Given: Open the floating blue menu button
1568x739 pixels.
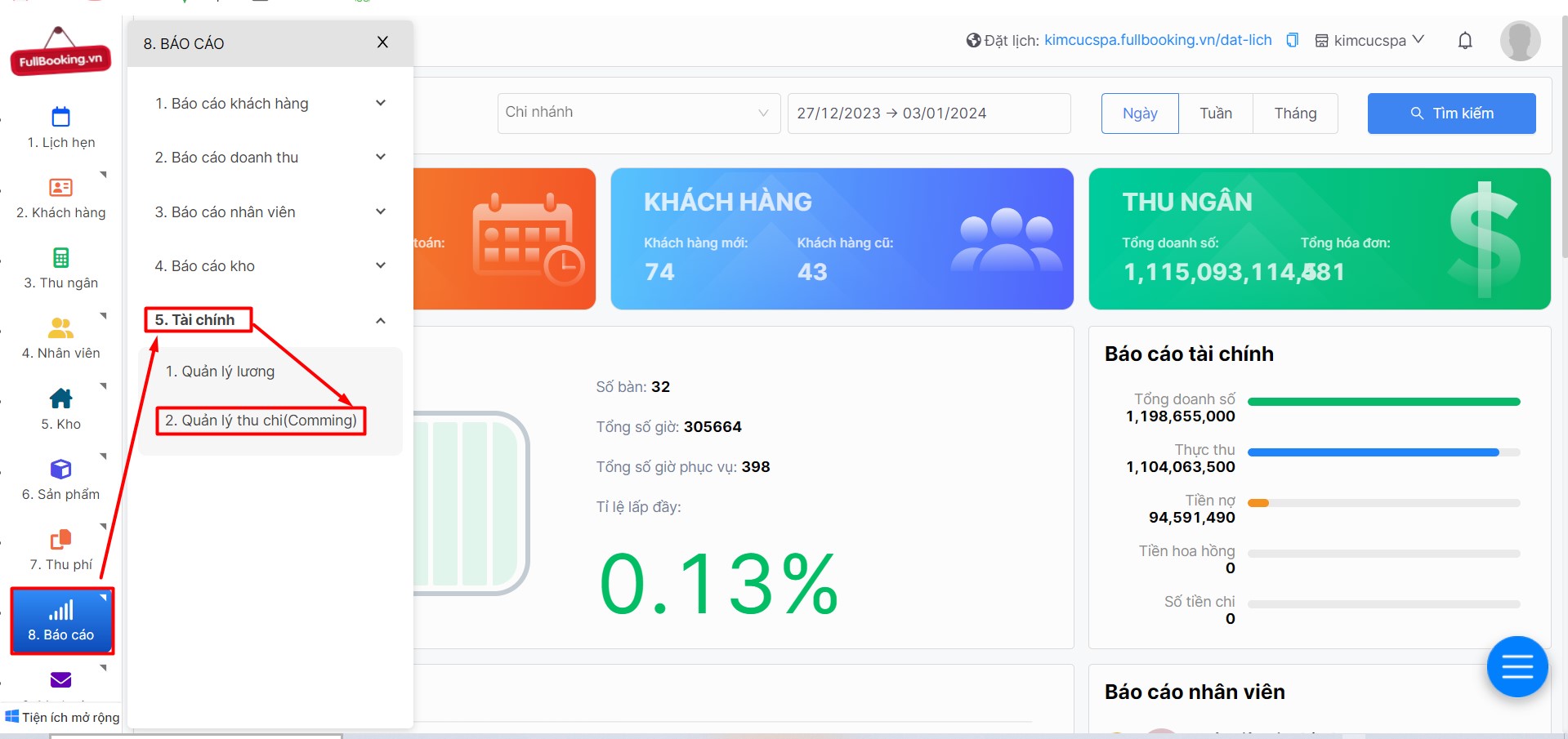Looking at the screenshot, I should pyautogui.click(x=1517, y=667).
